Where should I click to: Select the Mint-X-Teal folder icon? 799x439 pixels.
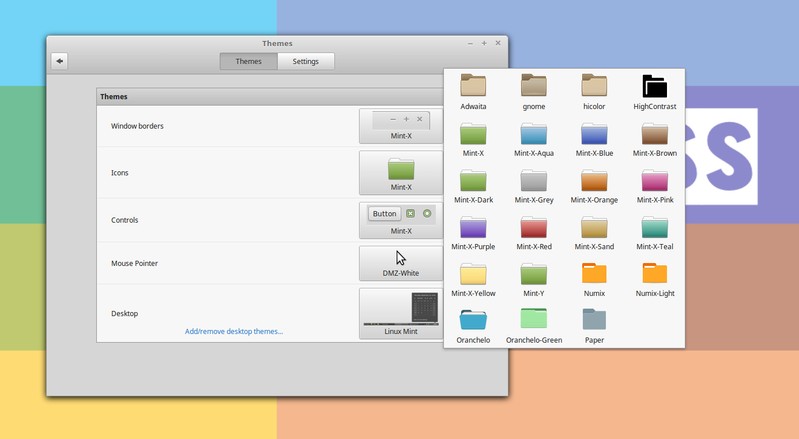[655, 233]
